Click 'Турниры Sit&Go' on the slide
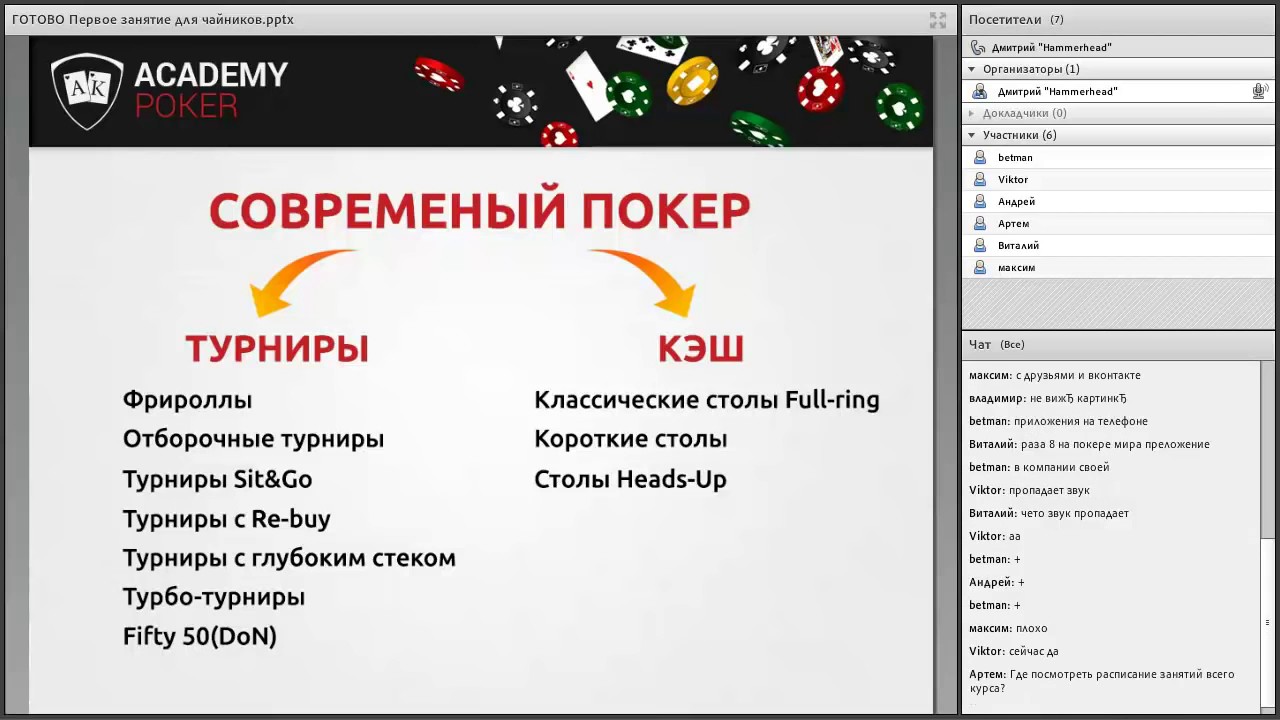This screenshot has width=1280, height=720. (217, 479)
